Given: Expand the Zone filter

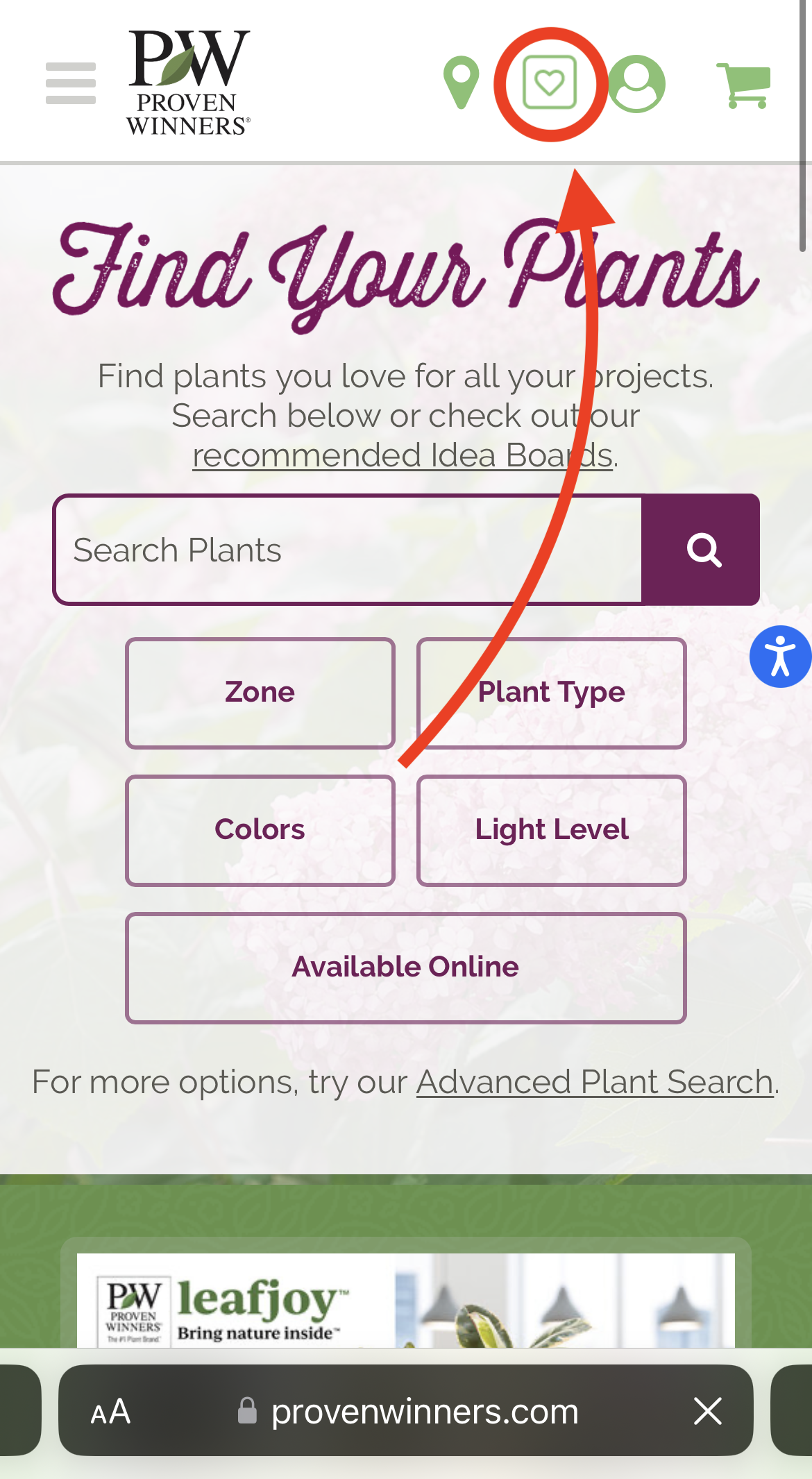Looking at the screenshot, I should tap(260, 693).
